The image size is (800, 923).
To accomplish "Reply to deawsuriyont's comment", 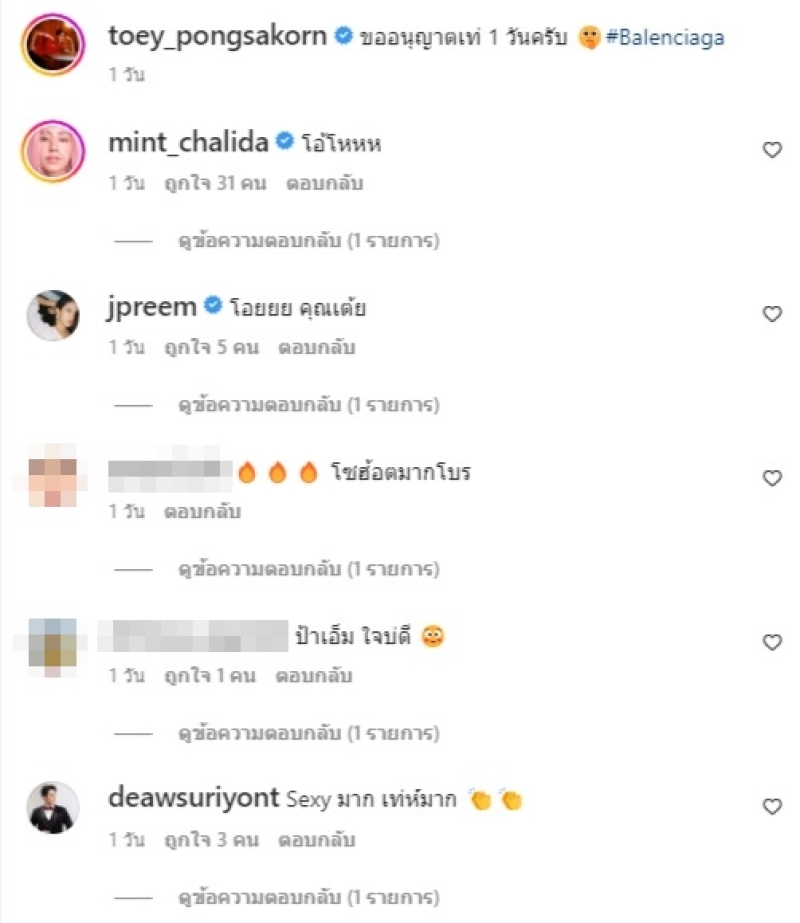I will [x=317, y=839].
